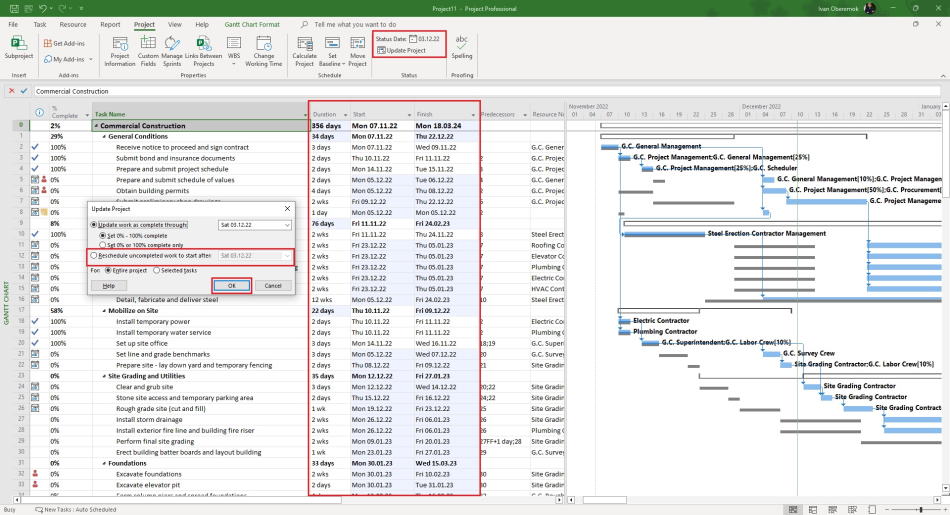The height and width of the screenshot is (515, 950).
Task: Open Finish column filter dropdown
Action: (x=473, y=115)
